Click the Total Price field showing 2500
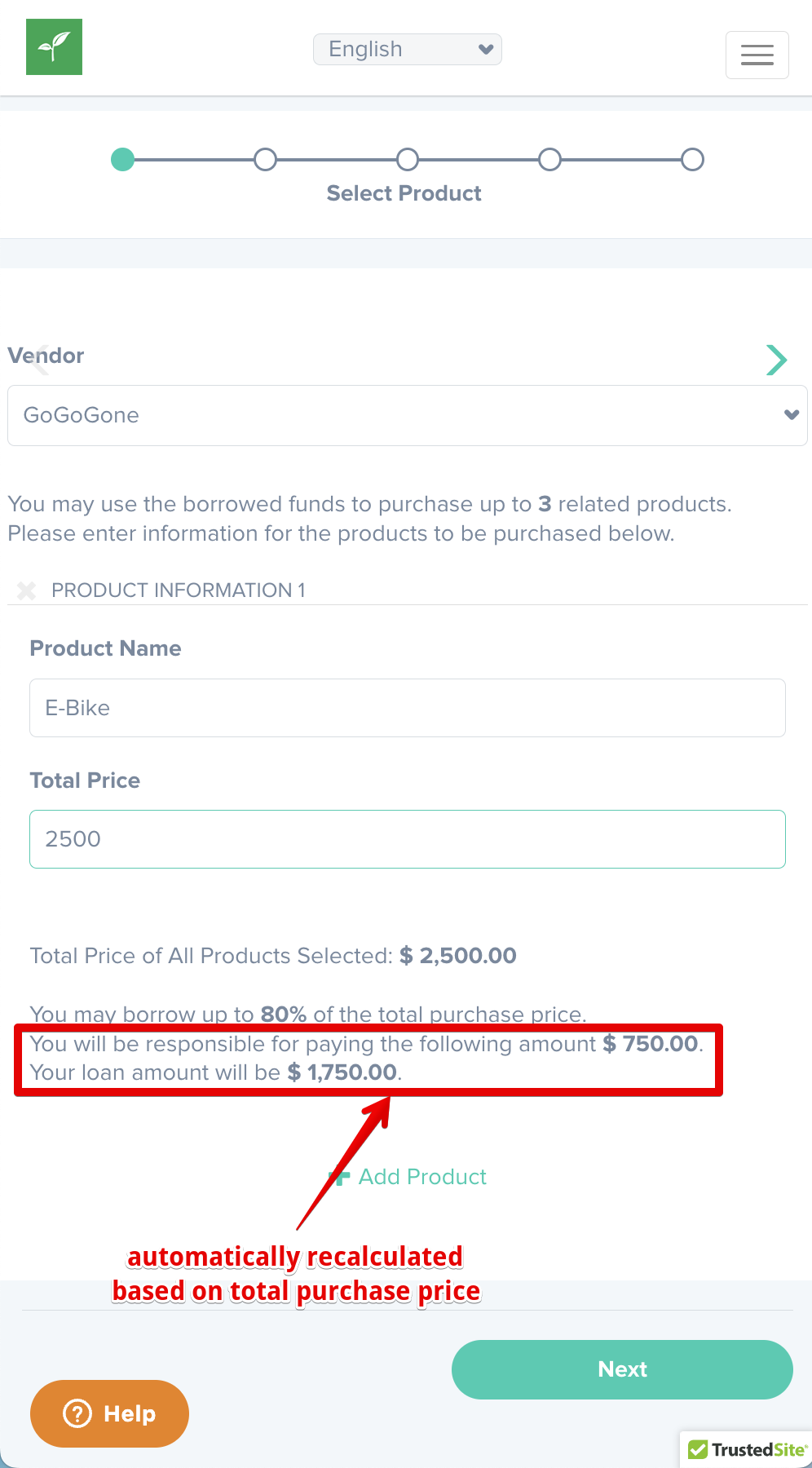The image size is (812, 1468). [407, 839]
